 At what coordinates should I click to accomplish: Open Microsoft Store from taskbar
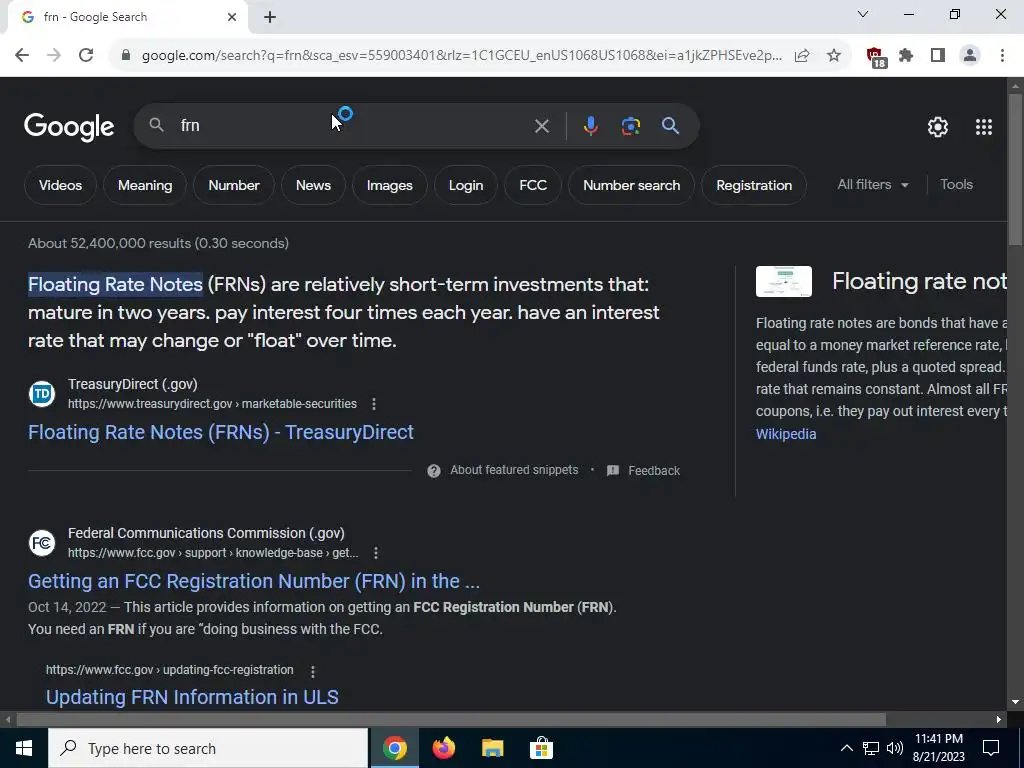point(541,748)
